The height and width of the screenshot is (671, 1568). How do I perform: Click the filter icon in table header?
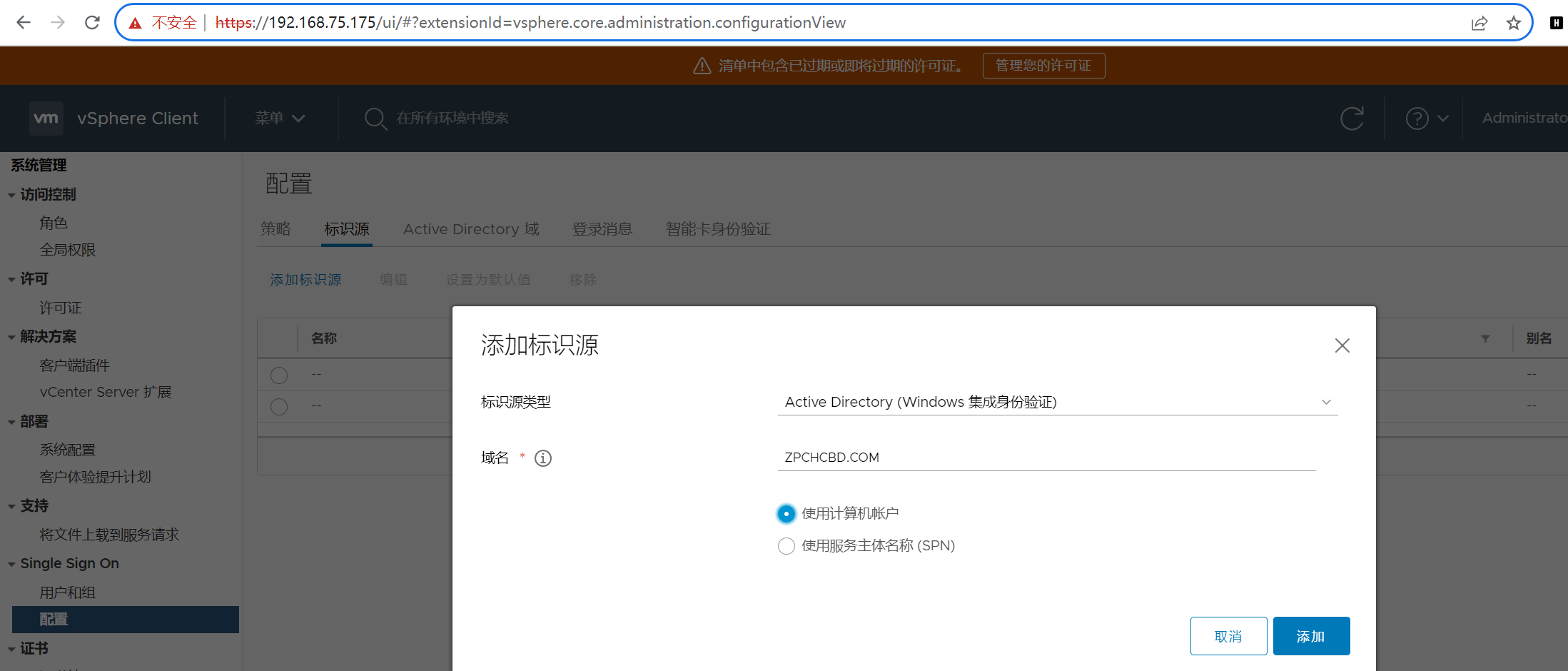1485,338
